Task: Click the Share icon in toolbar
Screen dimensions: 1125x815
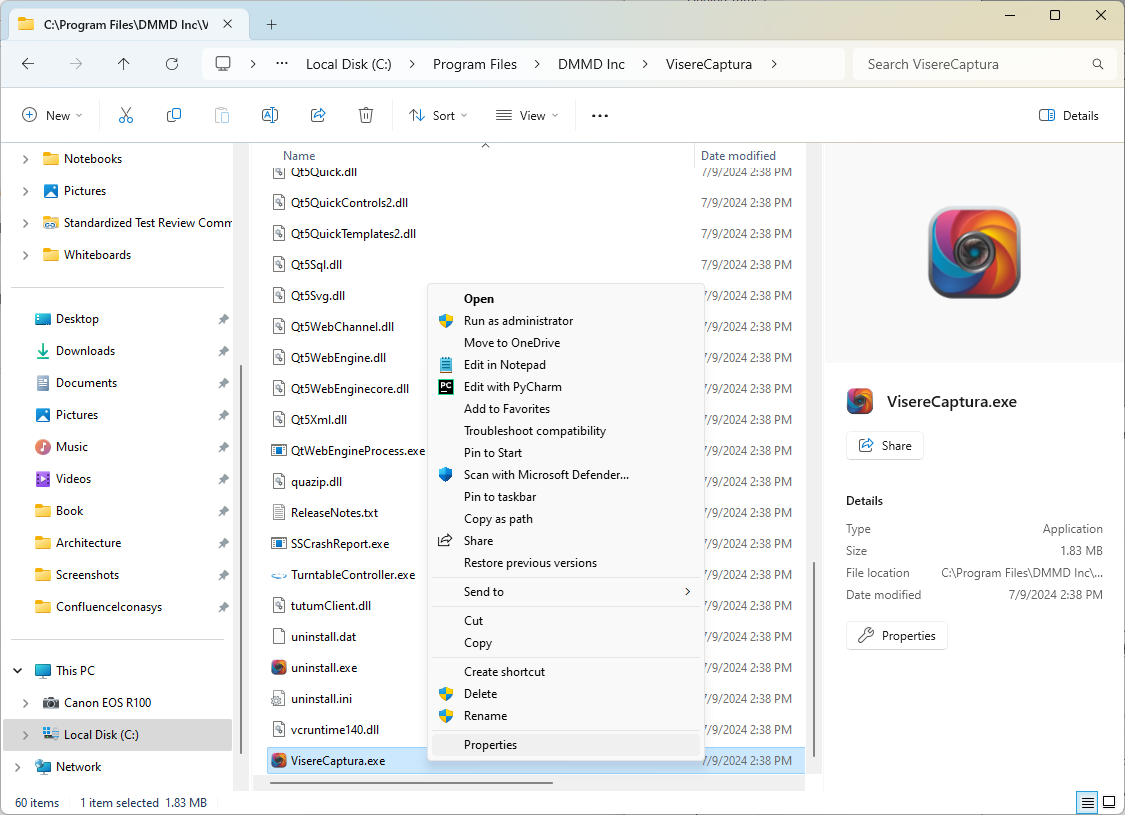Action: tap(318, 116)
